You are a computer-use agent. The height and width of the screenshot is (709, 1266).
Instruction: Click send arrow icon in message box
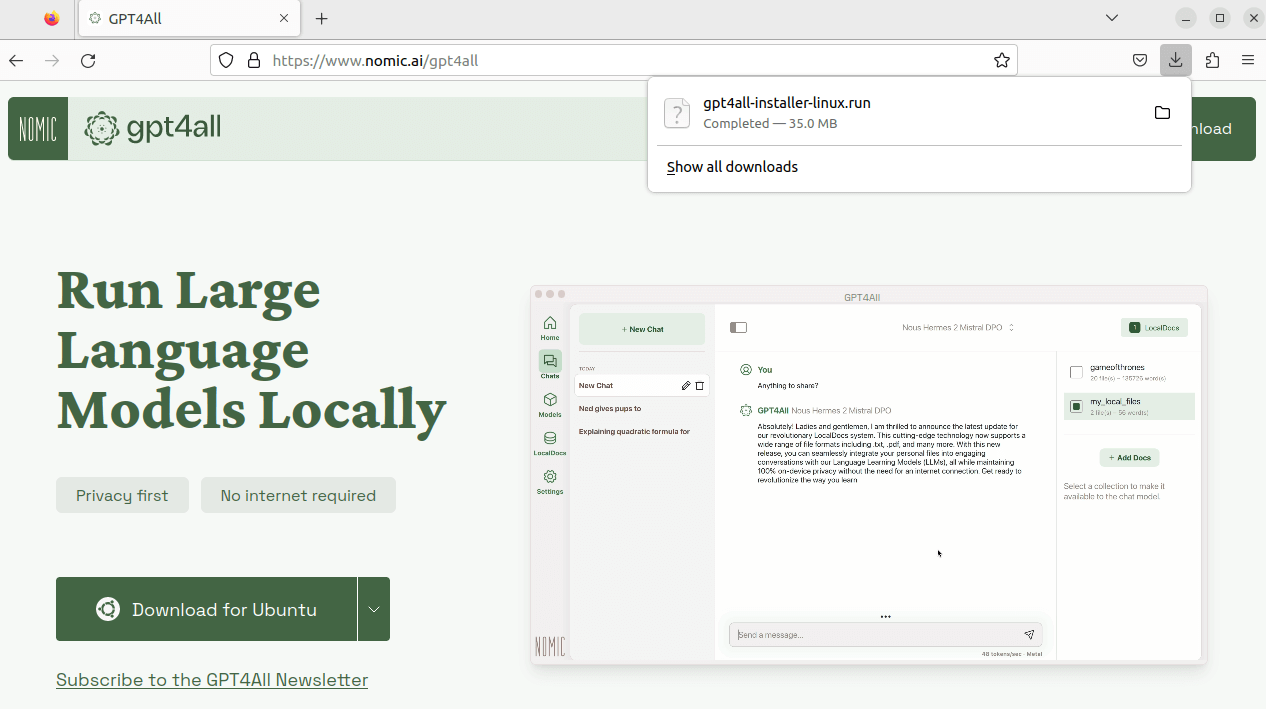1029,635
